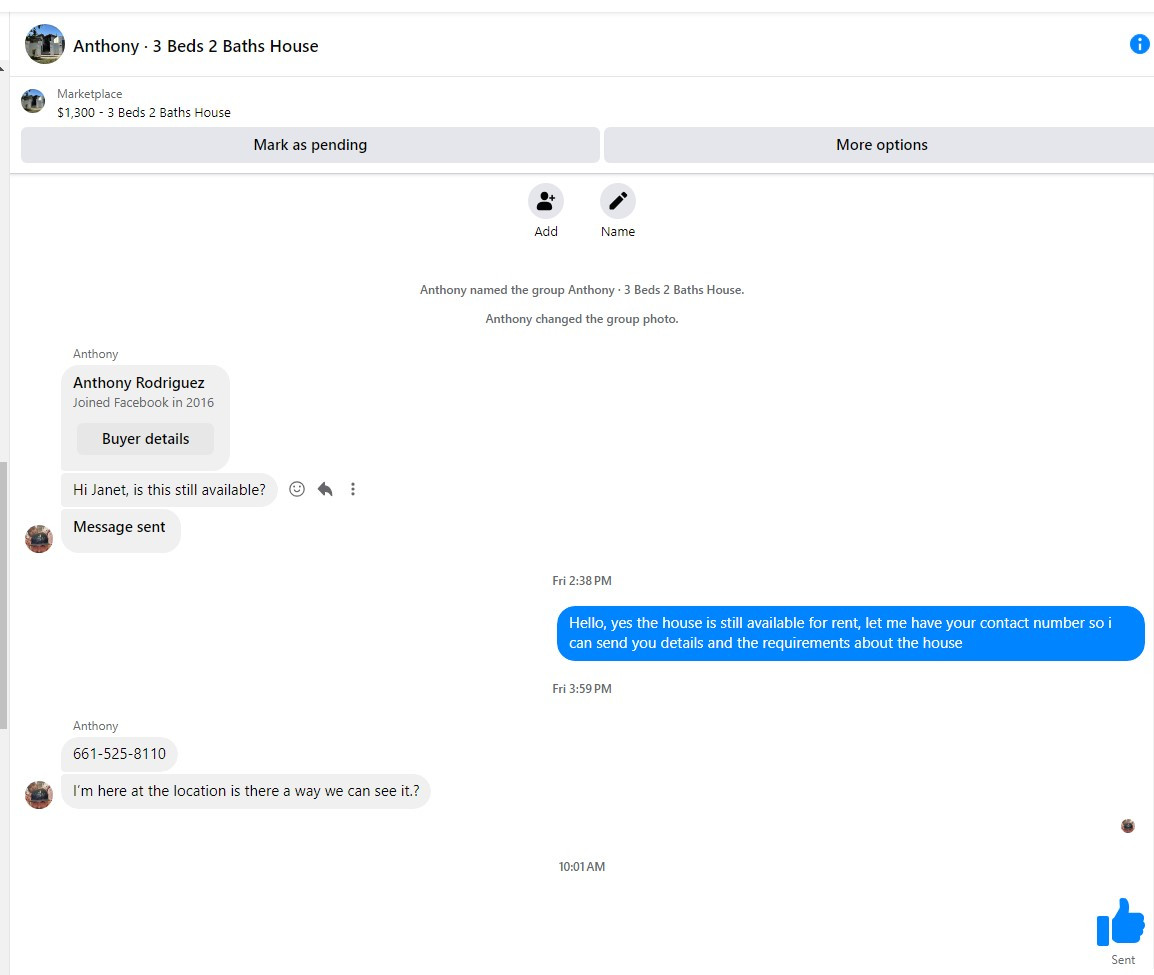This screenshot has height=975, width=1154.
Task: Click Marketplace listing thumbnail
Action: point(32,101)
